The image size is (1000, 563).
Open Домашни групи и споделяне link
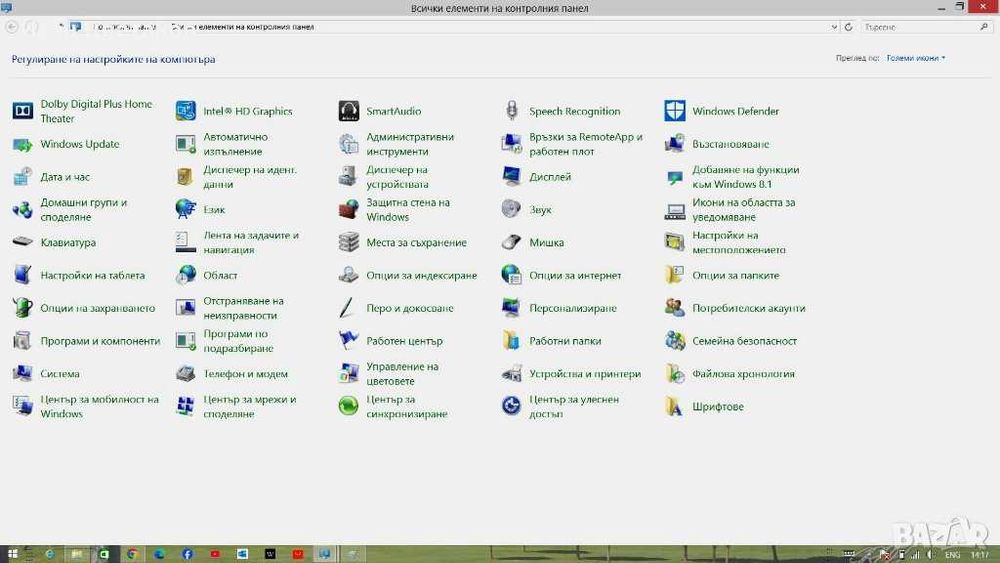[x=84, y=209]
